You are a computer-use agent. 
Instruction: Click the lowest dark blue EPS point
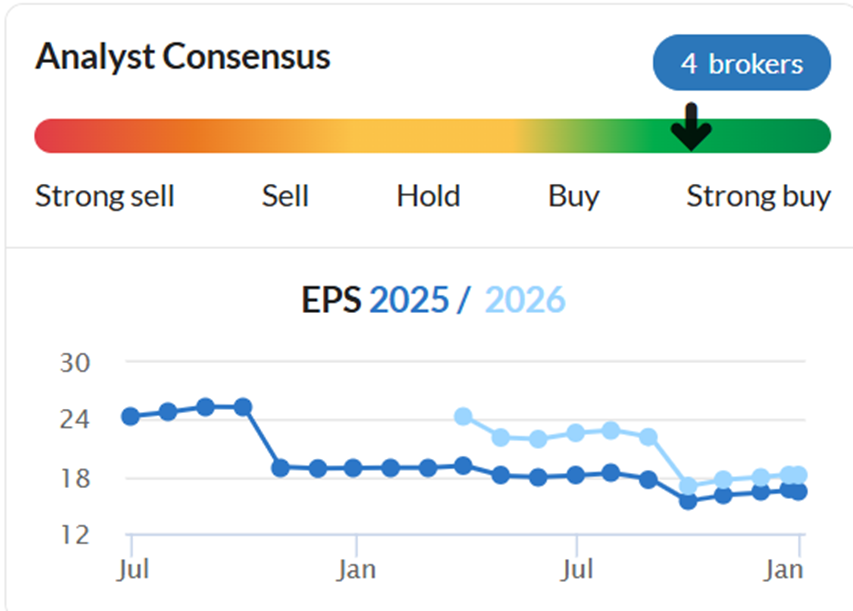pyautogui.click(x=688, y=501)
